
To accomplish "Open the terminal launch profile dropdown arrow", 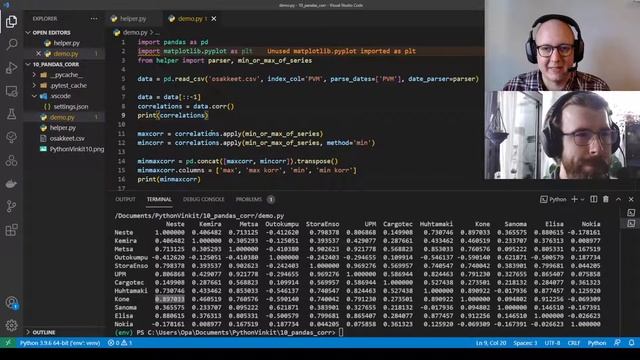I will 582,199.
